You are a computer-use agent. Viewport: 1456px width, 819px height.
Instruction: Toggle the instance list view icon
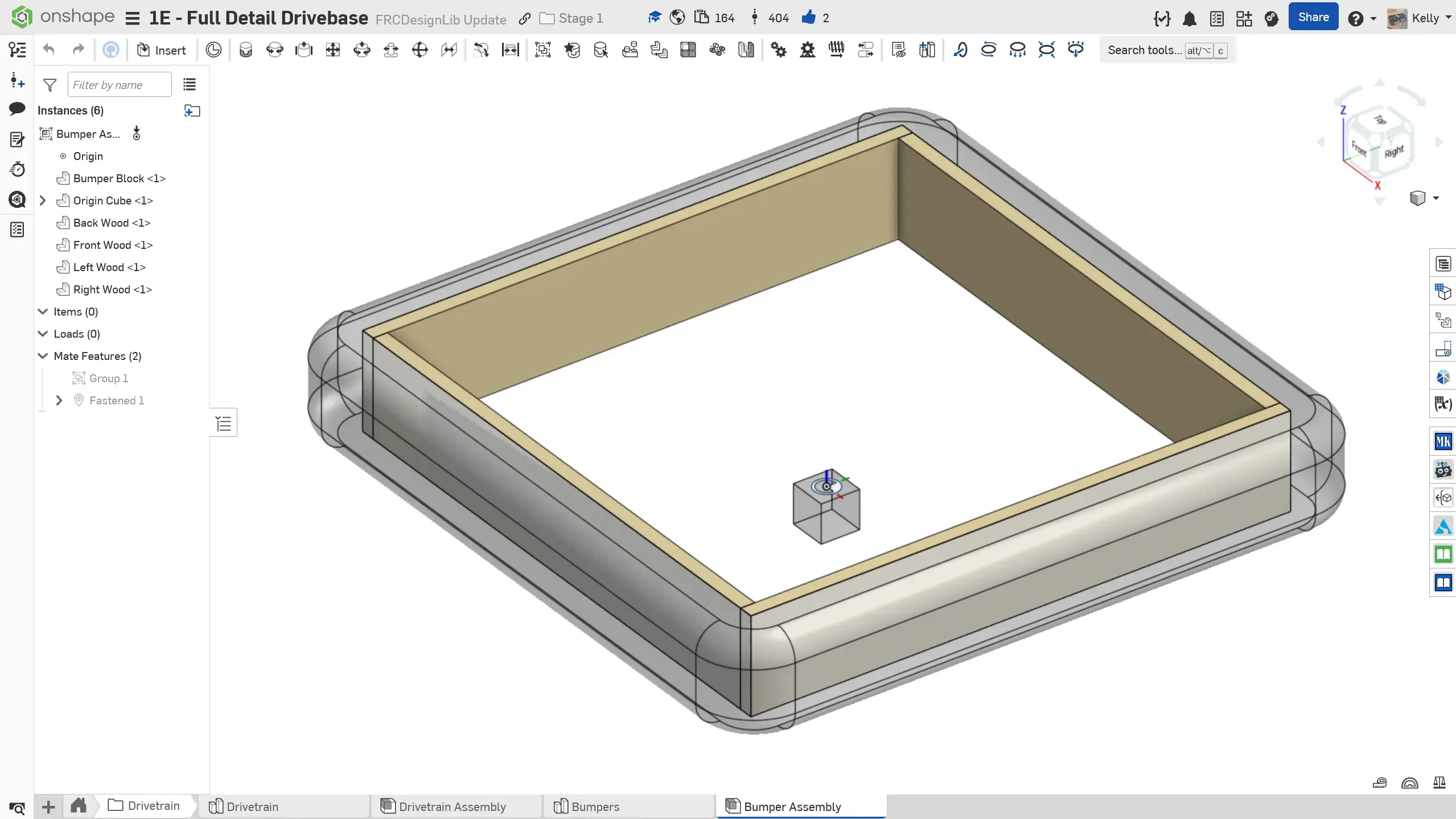tap(190, 85)
